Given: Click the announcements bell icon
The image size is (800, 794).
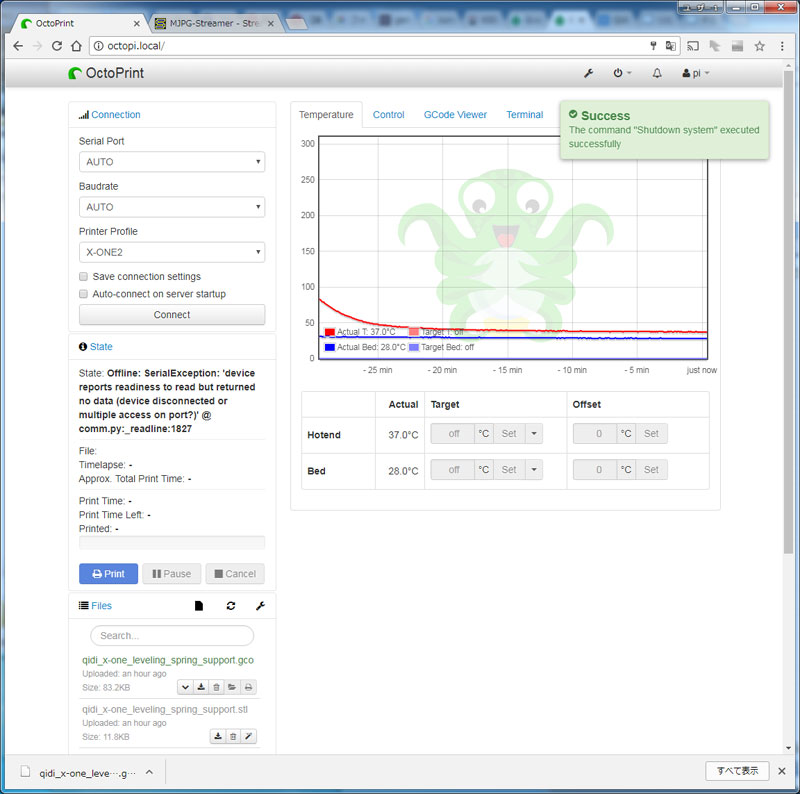Looking at the screenshot, I should pos(657,73).
